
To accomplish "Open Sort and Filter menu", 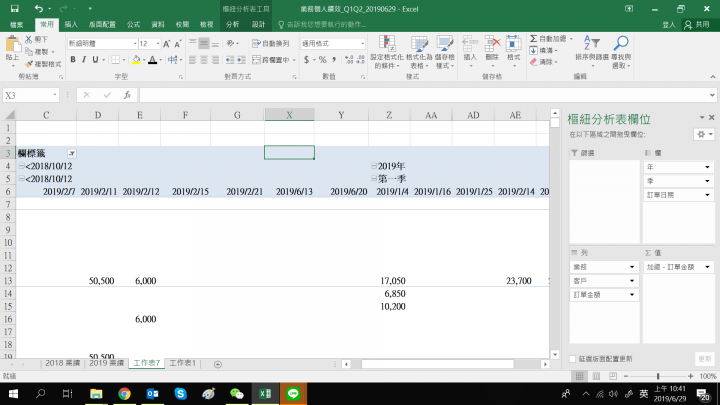I will tap(592, 51).
